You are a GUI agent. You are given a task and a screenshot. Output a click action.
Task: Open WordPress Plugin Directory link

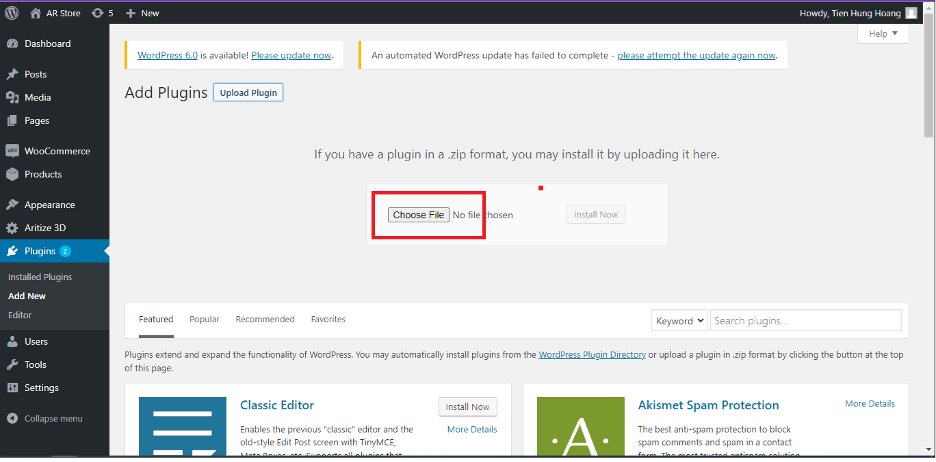592,355
